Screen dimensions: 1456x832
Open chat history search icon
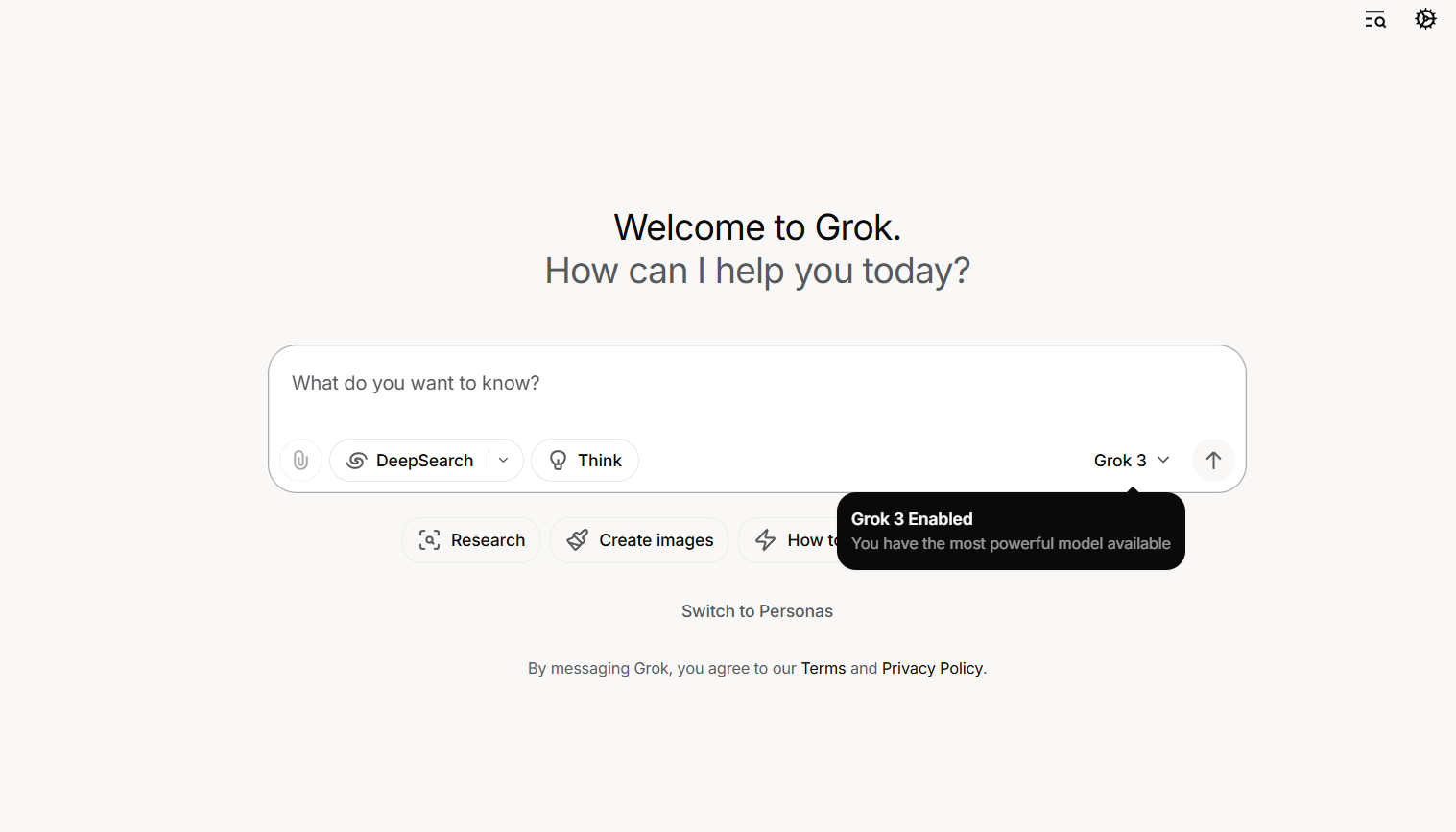[x=1375, y=19]
